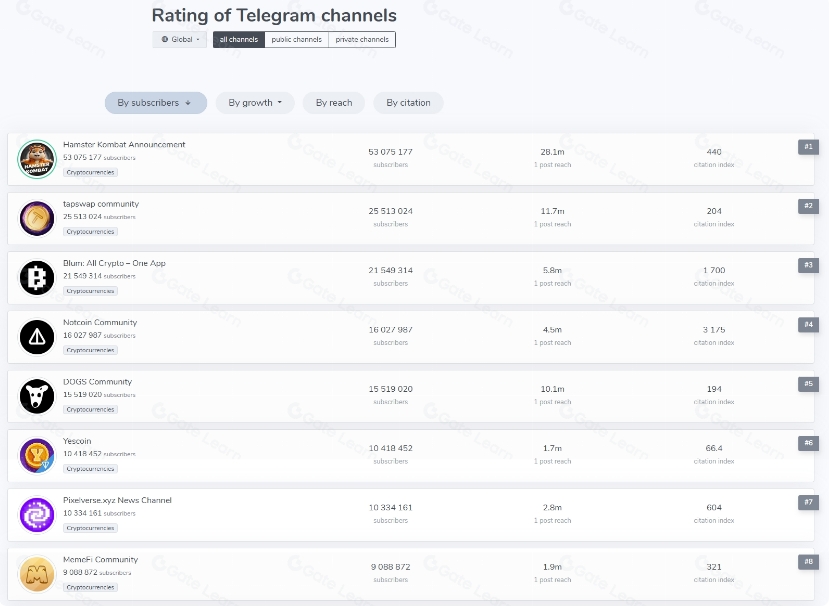Open Pixelverse.xyz News Channel link
This screenshot has width=829, height=606.
tap(117, 500)
